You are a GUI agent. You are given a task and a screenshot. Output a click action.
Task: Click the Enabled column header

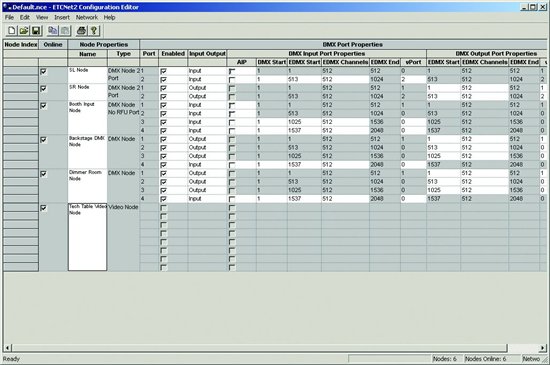173,54
